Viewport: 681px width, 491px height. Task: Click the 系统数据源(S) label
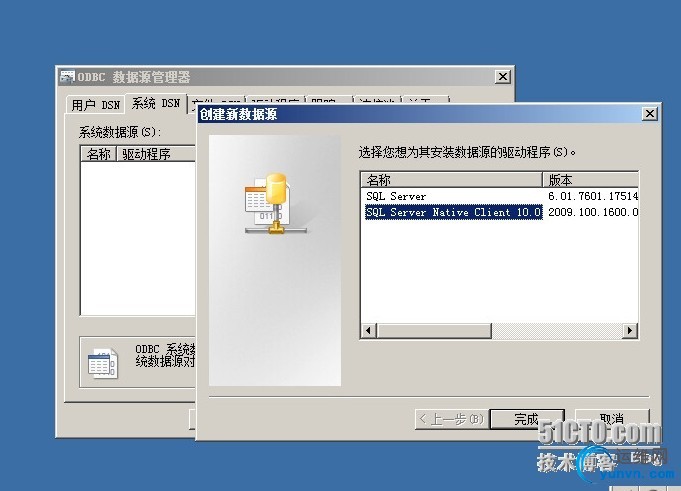click(x=120, y=132)
